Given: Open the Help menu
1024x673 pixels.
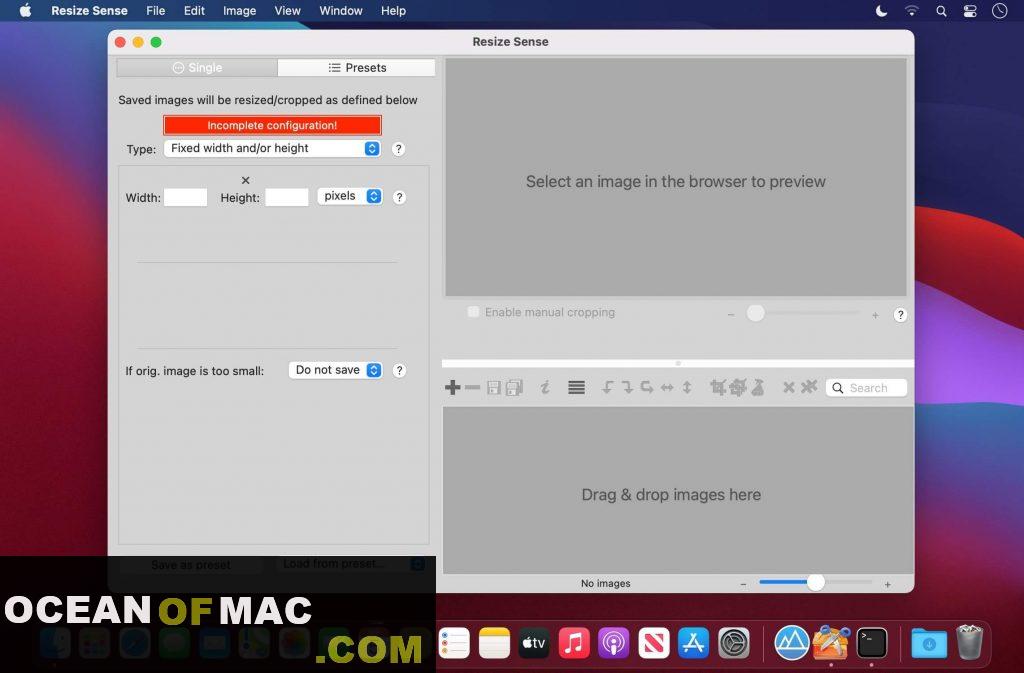Looking at the screenshot, I should pos(393,11).
